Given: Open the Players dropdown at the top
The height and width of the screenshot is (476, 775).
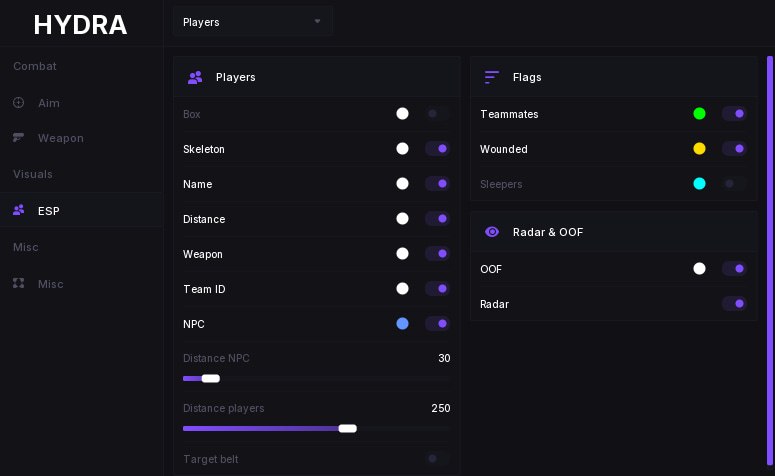Looking at the screenshot, I should tap(253, 22).
